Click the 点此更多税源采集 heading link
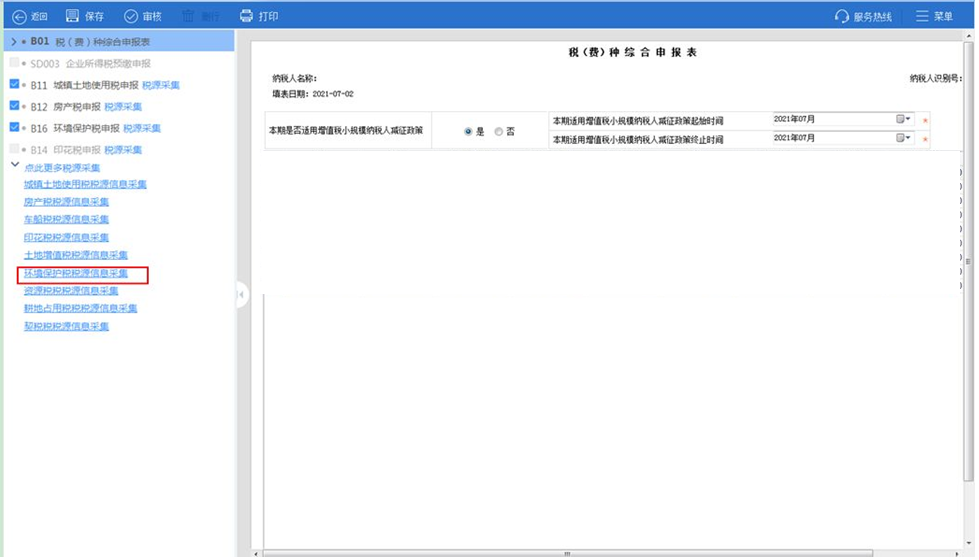Viewport: 979px width, 560px height. (x=62, y=168)
